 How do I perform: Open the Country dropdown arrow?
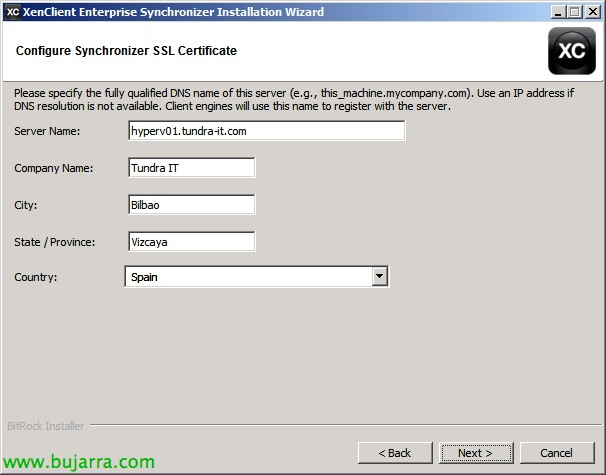click(x=380, y=276)
